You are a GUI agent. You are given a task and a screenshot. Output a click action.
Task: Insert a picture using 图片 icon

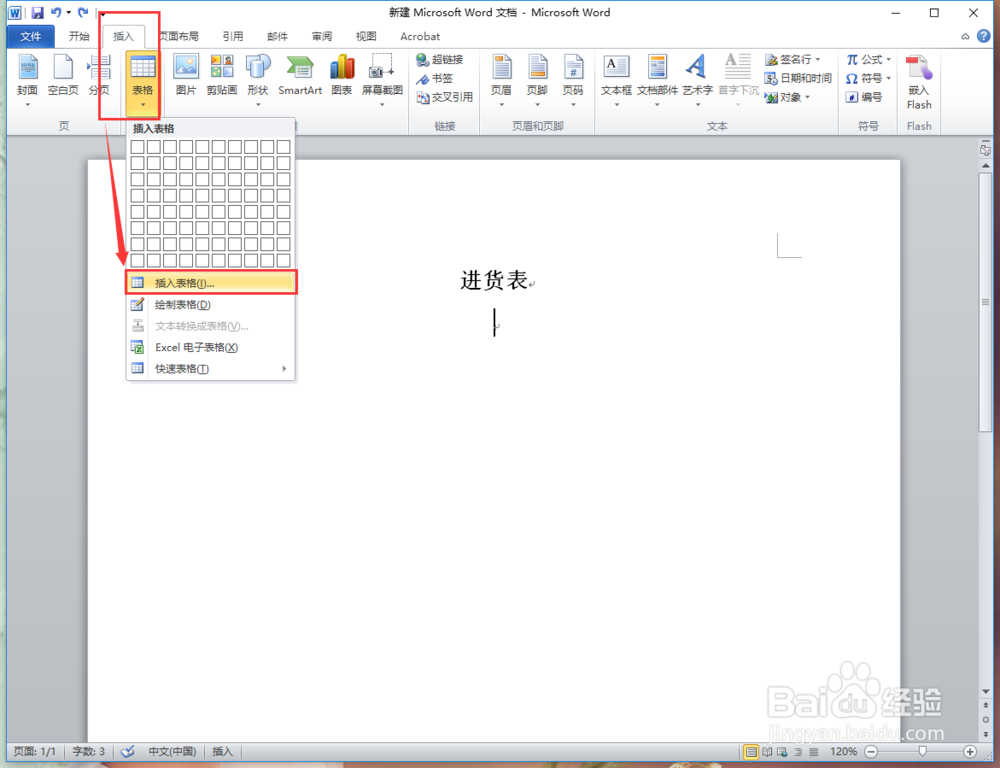point(186,75)
